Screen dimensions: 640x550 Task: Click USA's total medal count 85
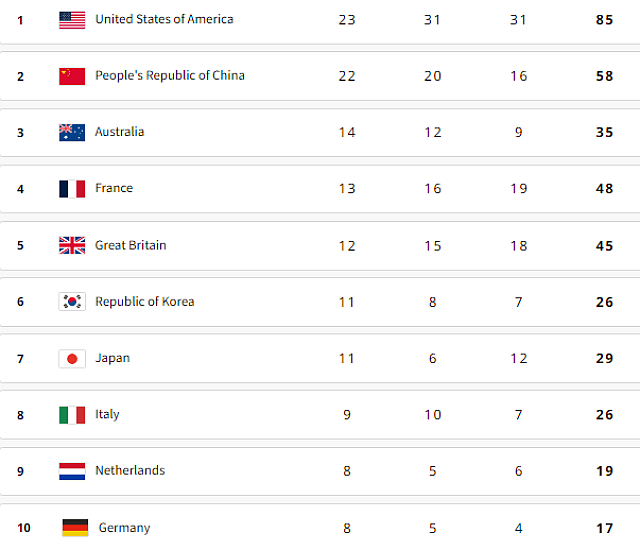(604, 19)
